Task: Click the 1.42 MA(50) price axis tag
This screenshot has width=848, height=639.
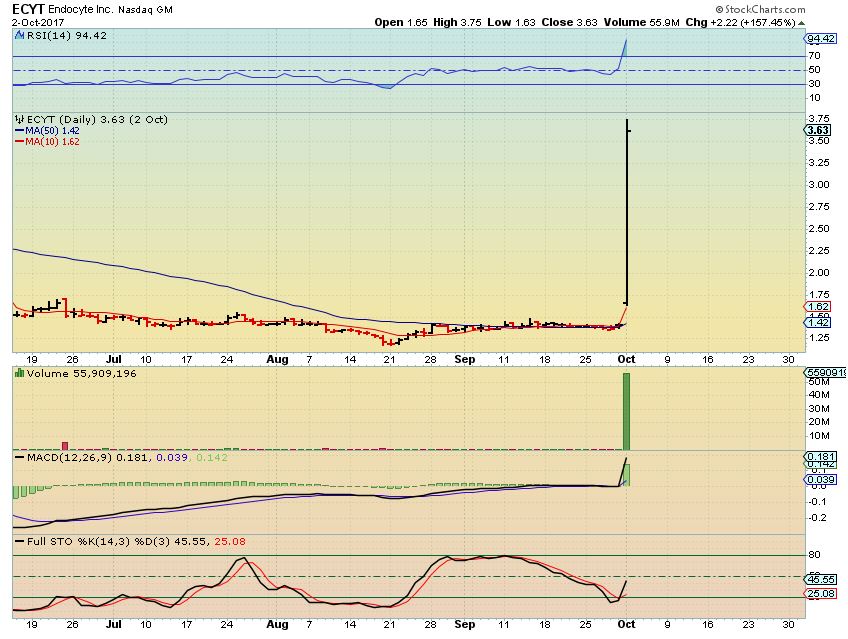Action: pos(818,322)
